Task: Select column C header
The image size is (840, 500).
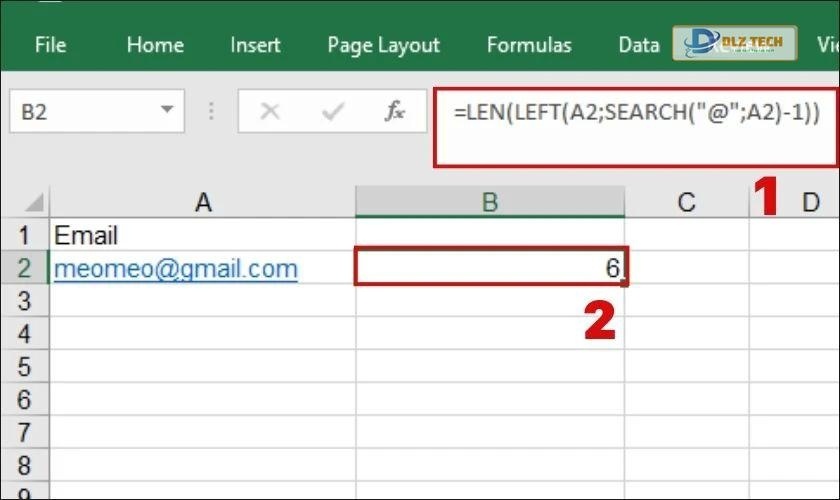Action: pos(686,202)
